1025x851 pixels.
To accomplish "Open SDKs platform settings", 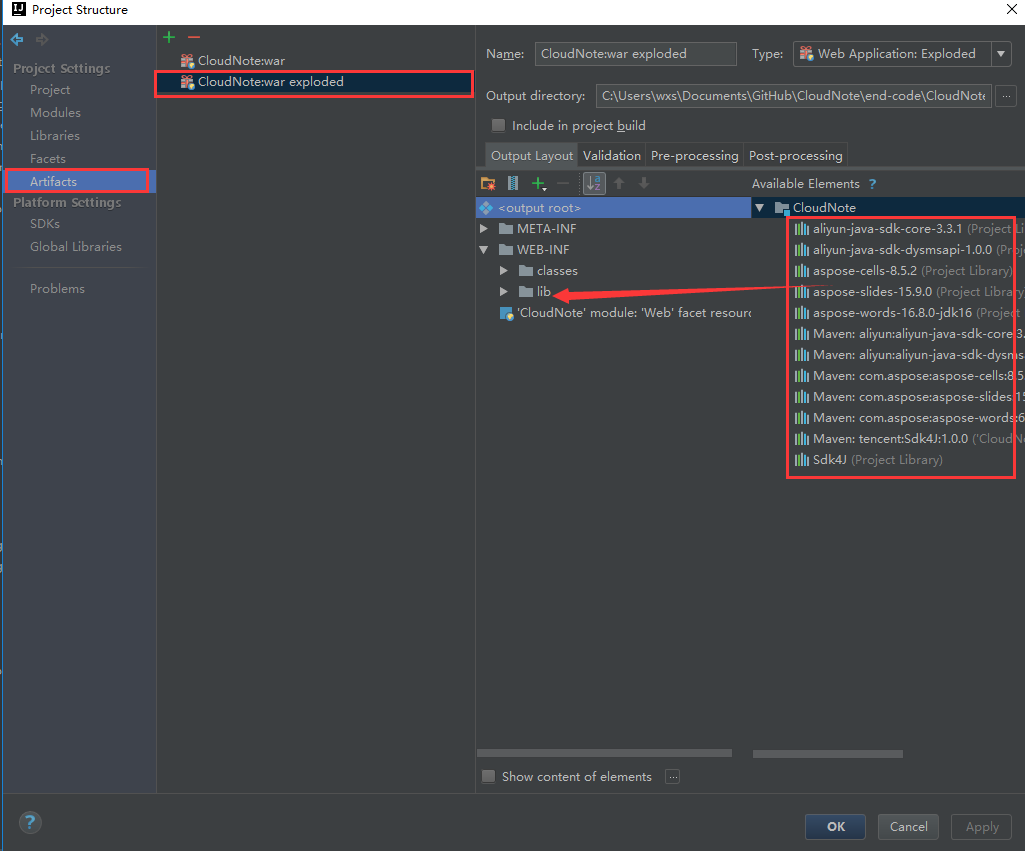I will click(x=44, y=224).
